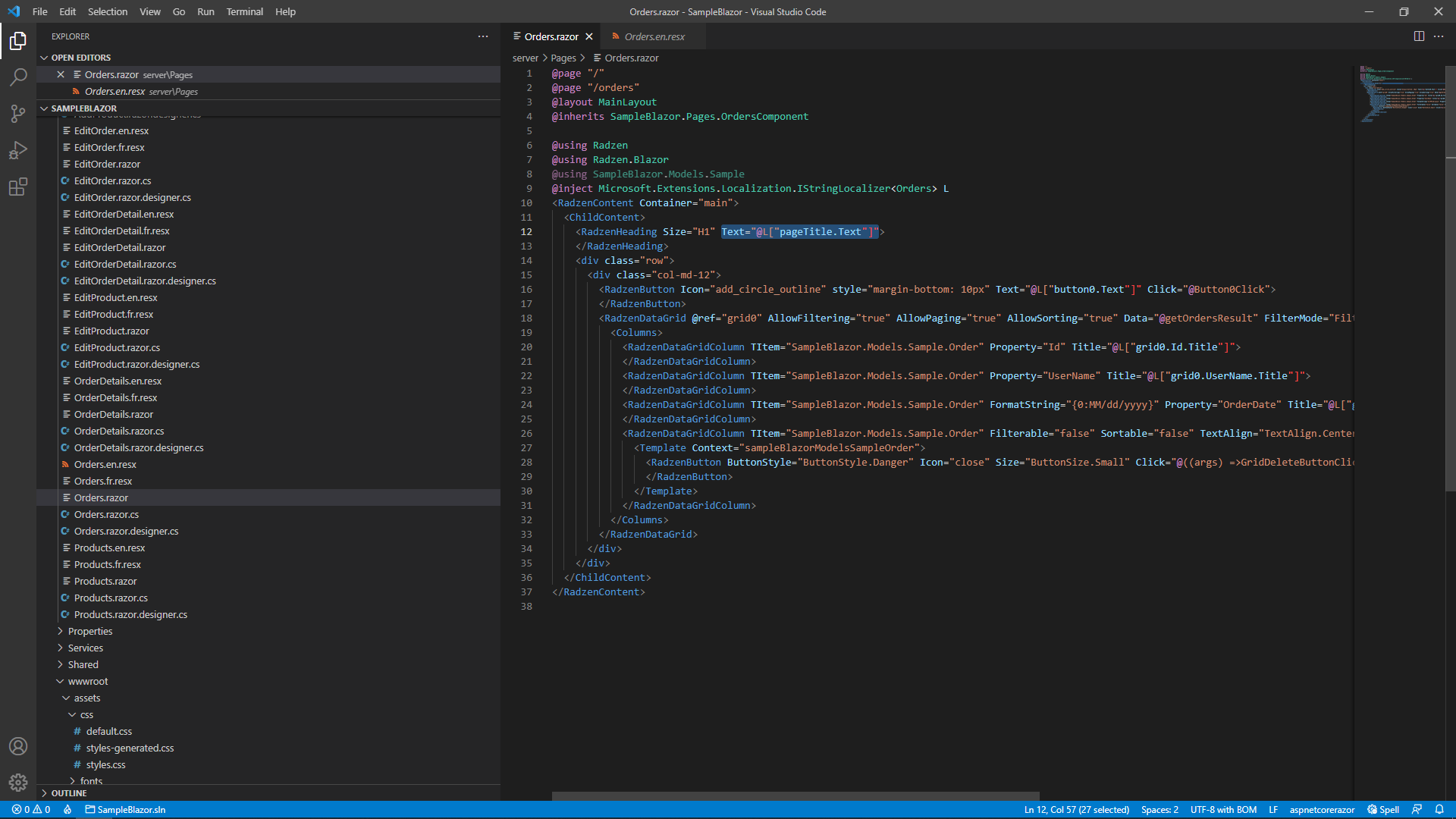Collapse the Open Editors section
Image resolution: width=1456 pixels, height=819 pixels.
pos(80,58)
